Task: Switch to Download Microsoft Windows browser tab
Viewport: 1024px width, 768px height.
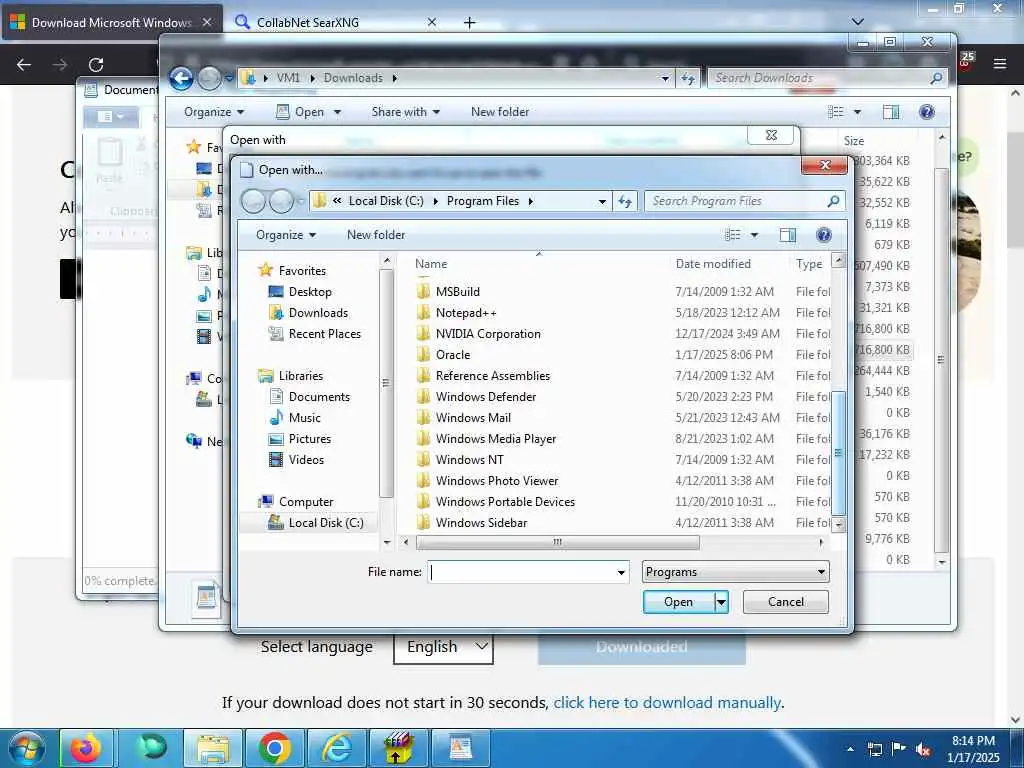Action: click(112, 23)
